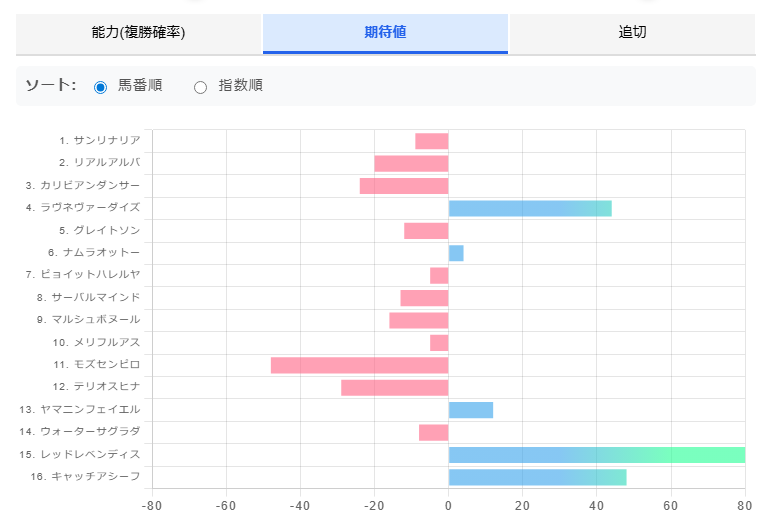The width and height of the screenshot is (764, 518).
Task: Click the pink bar for horse 5 グレイトソン
Action: (426, 231)
